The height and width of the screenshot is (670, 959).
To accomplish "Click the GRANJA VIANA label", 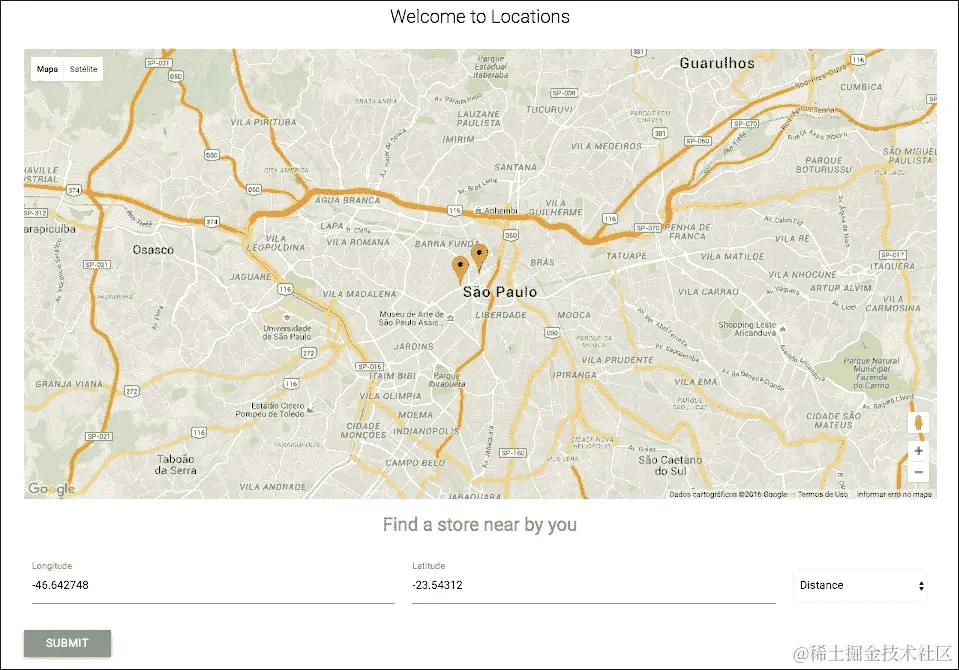I will pos(69,384).
